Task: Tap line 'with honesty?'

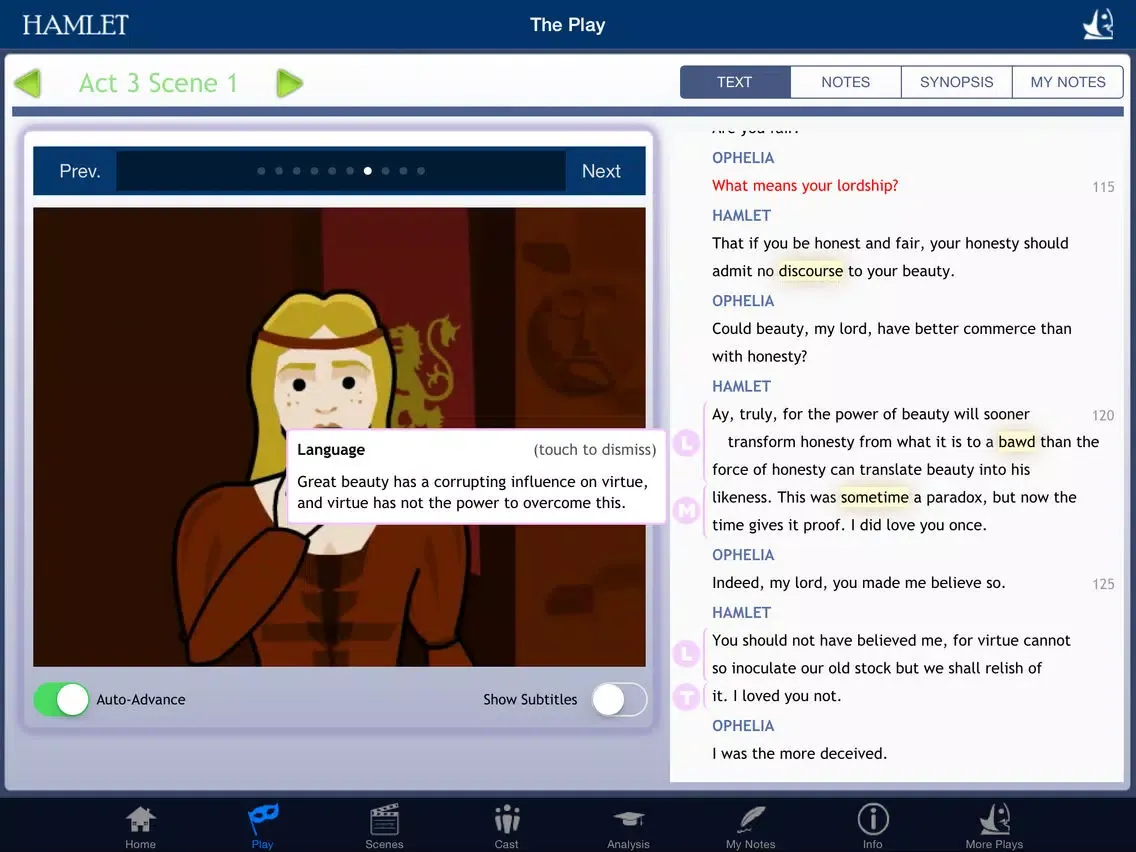Action: point(759,356)
